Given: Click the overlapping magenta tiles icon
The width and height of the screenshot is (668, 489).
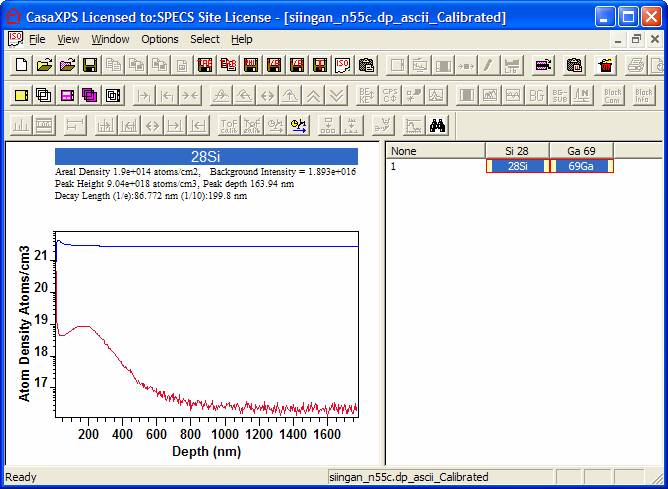Looking at the screenshot, I should tap(90, 96).
